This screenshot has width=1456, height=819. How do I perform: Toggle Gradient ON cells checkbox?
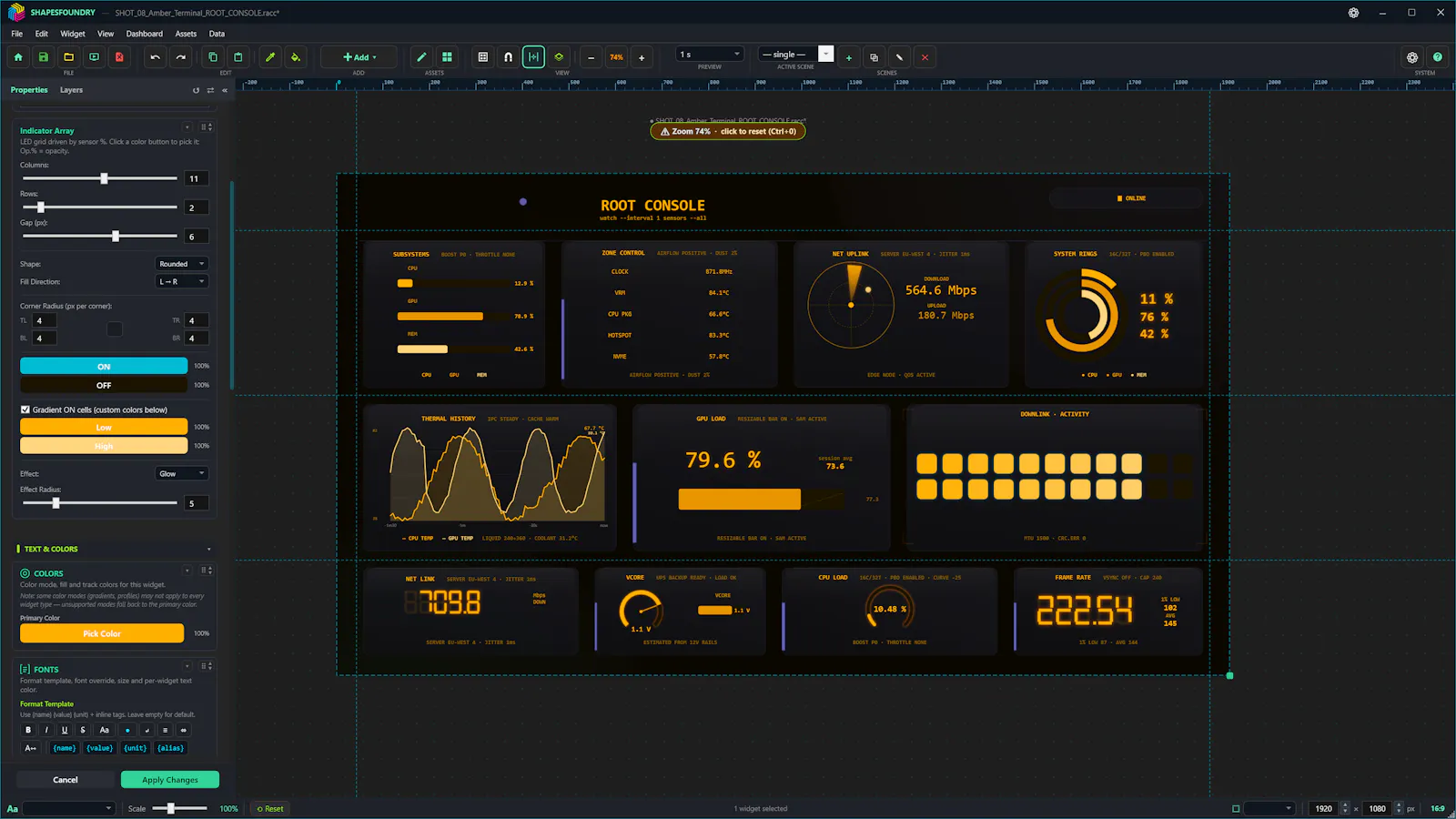pos(25,409)
